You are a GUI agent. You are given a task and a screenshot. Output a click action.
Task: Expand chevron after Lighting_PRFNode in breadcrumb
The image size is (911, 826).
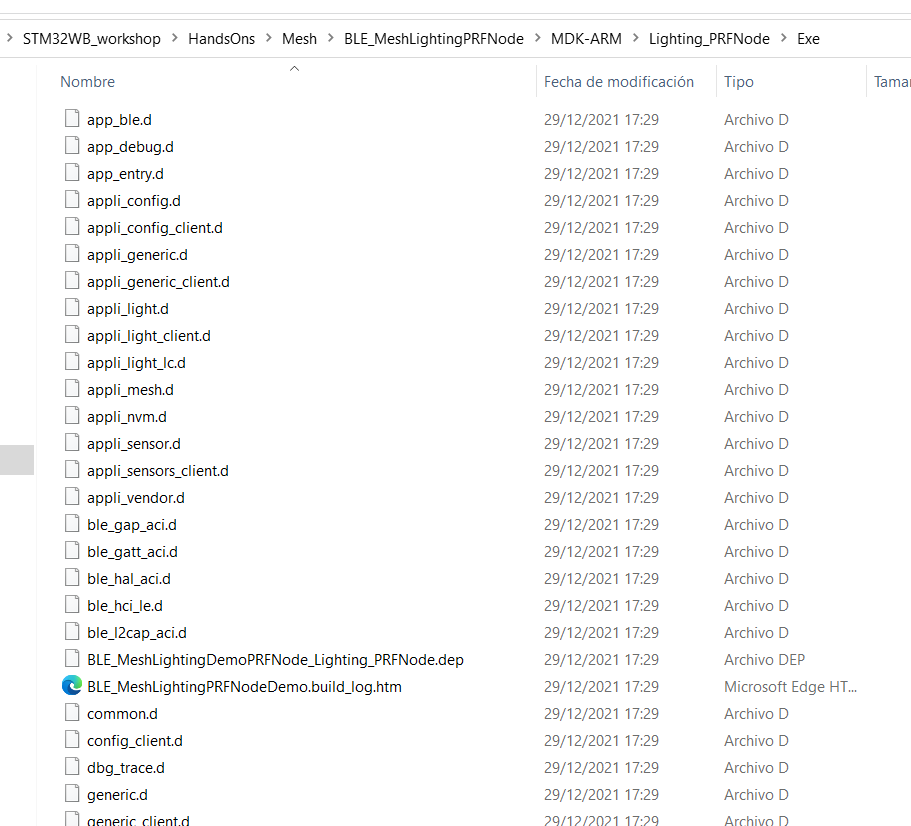[x=784, y=38]
